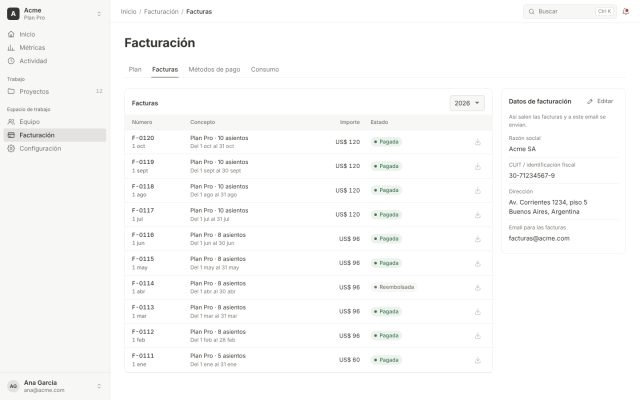This screenshot has height=400, width=640.
Task: Click the search magnifier icon
Action: (531, 11)
